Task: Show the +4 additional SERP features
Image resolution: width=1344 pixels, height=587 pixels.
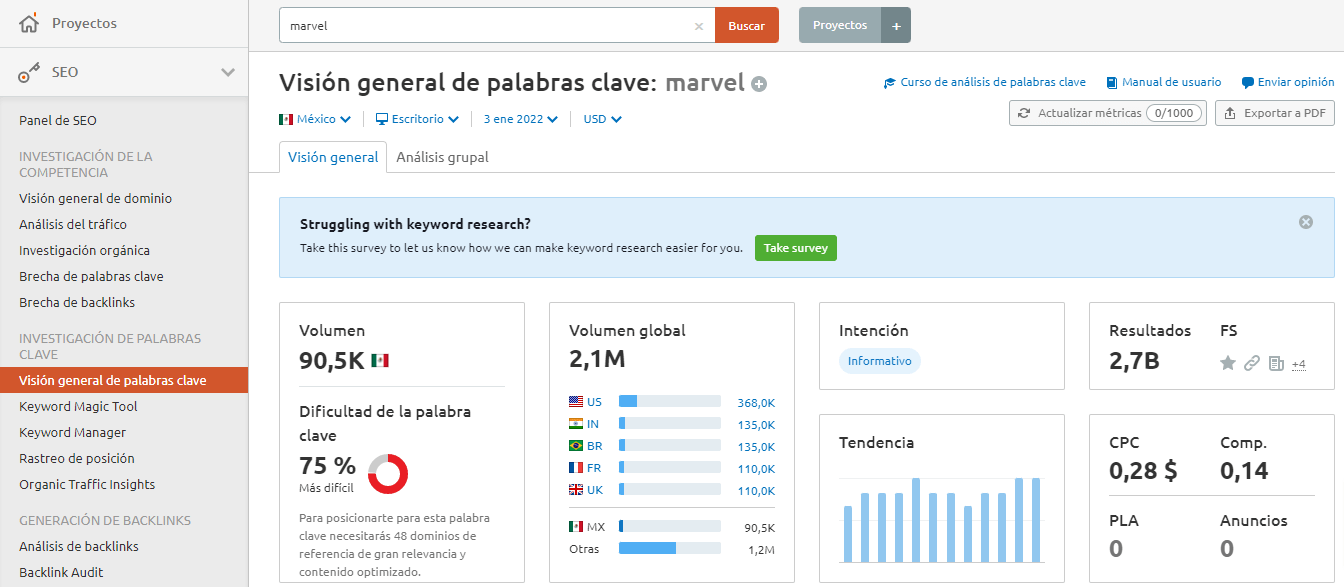Action: point(1299,364)
